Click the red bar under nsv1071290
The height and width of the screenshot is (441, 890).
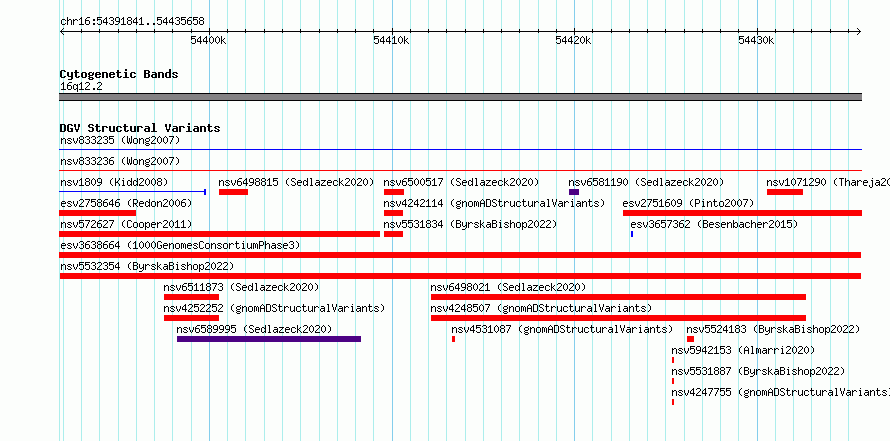785,192
